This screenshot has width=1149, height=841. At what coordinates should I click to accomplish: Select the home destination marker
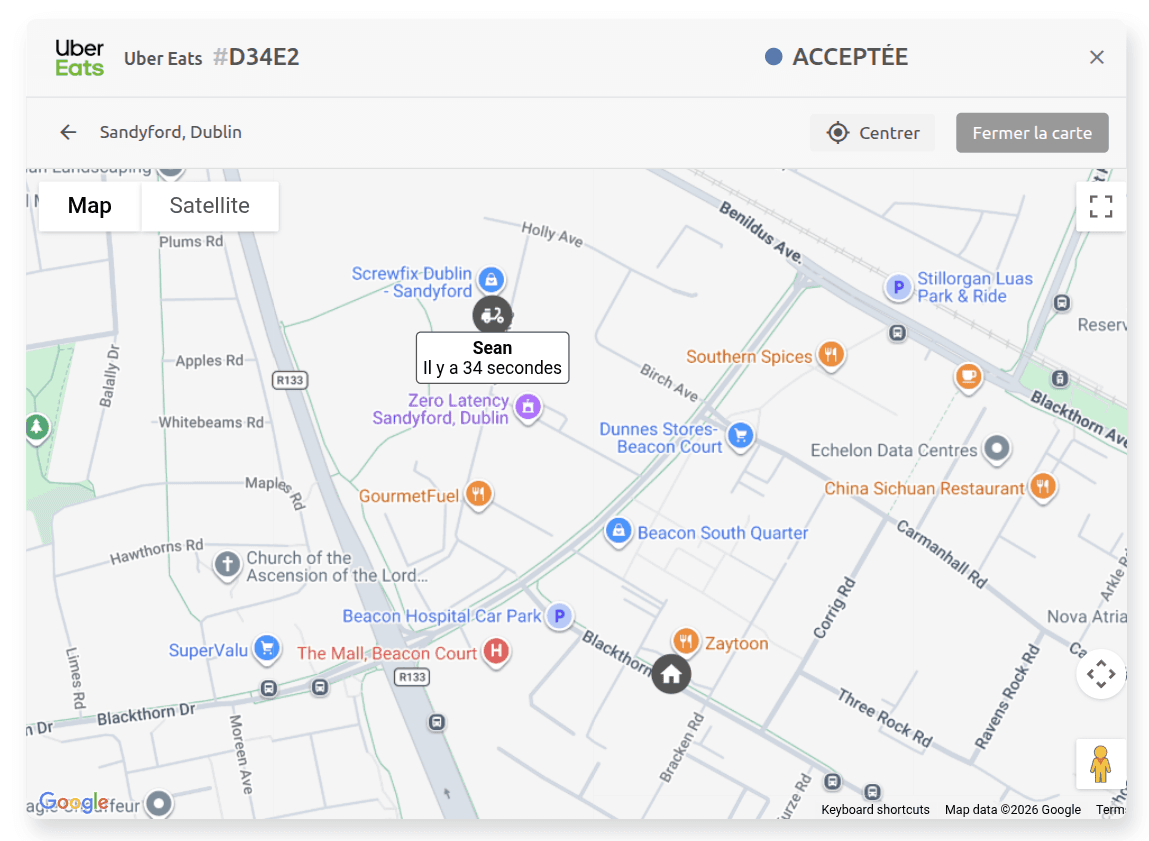(671, 673)
